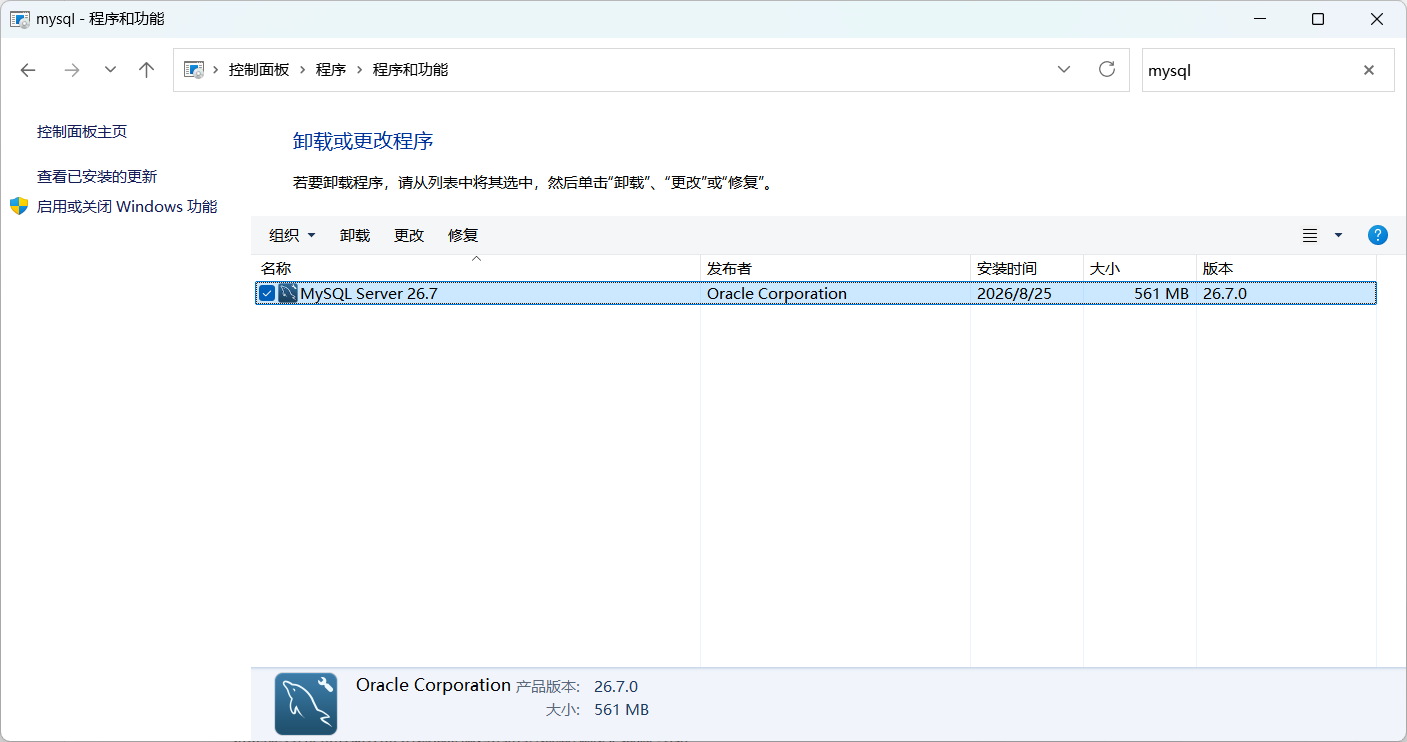The width and height of the screenshot is (1407, 742).
Task: Select MySQL Server 26.7 name text
Action: pos(369,294)
